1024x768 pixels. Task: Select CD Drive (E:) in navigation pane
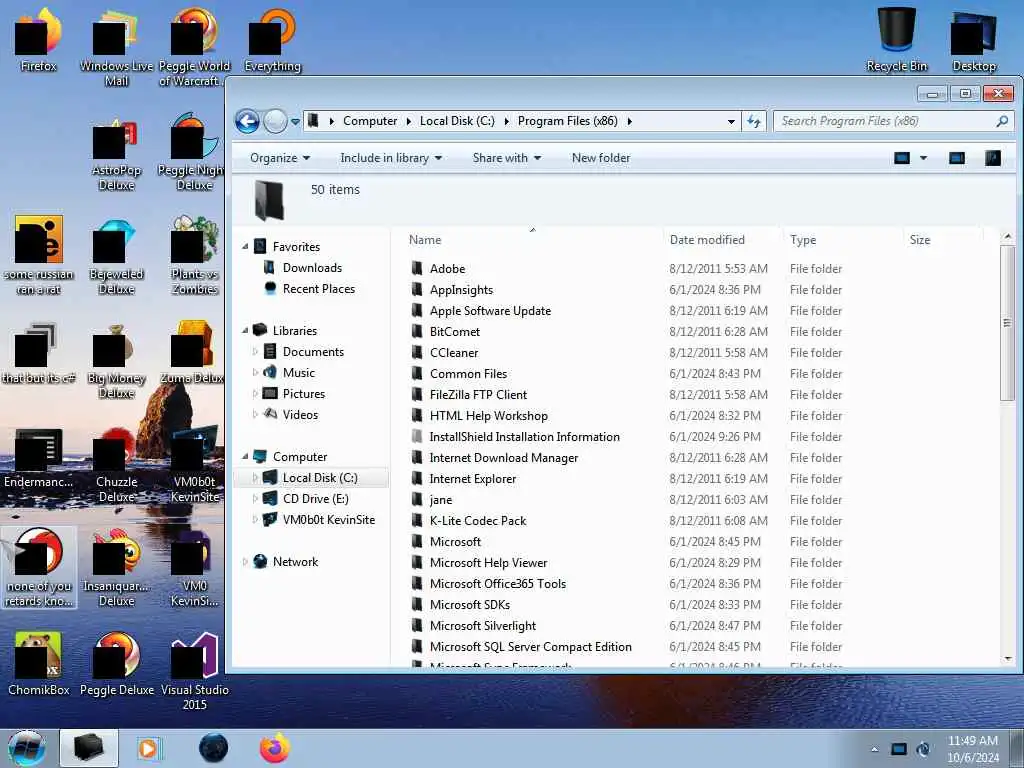coord(315,499)
